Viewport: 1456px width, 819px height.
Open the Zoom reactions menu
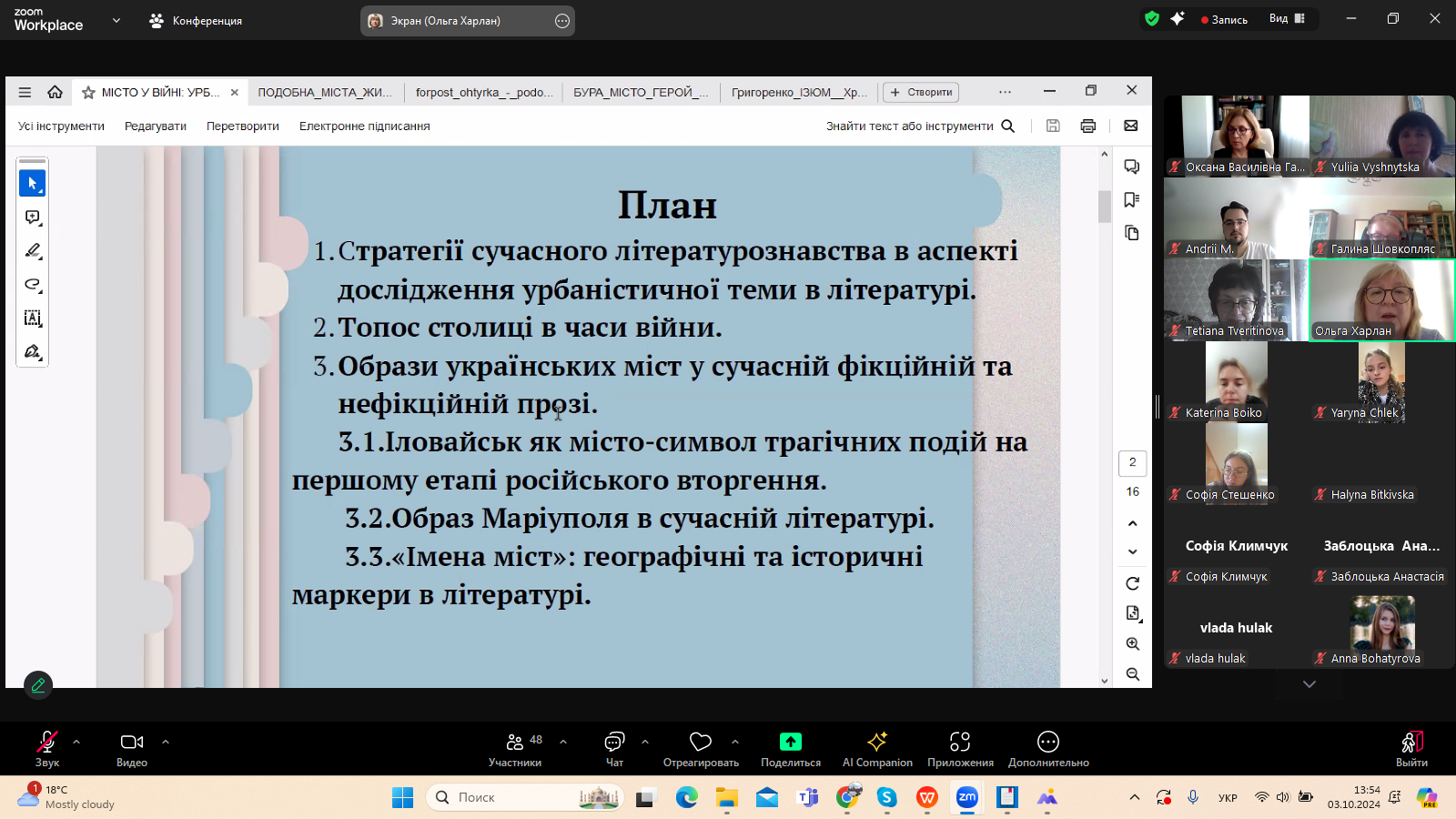(x=700, y=748)
